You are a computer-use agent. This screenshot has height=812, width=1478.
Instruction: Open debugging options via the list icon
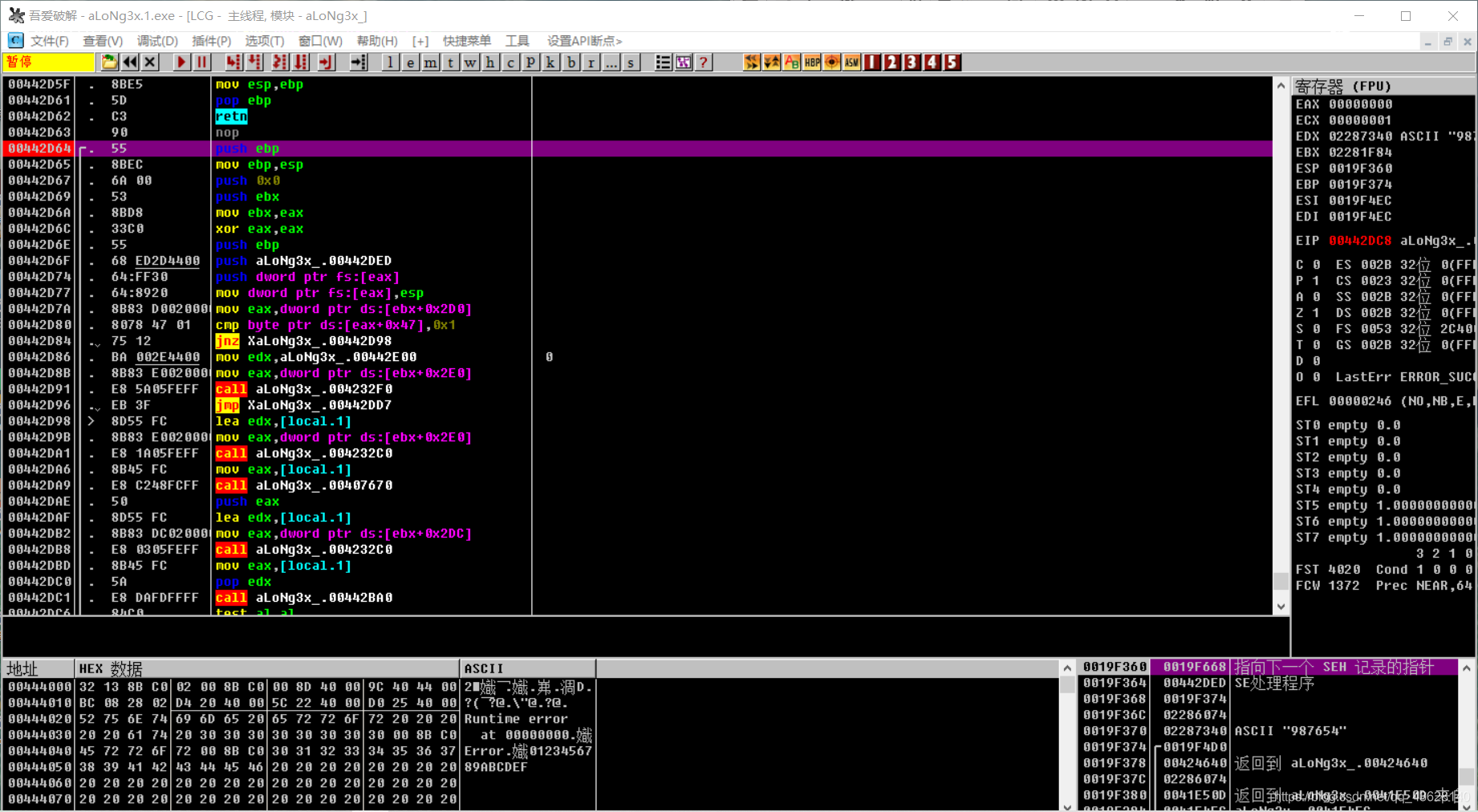[663, 63]
